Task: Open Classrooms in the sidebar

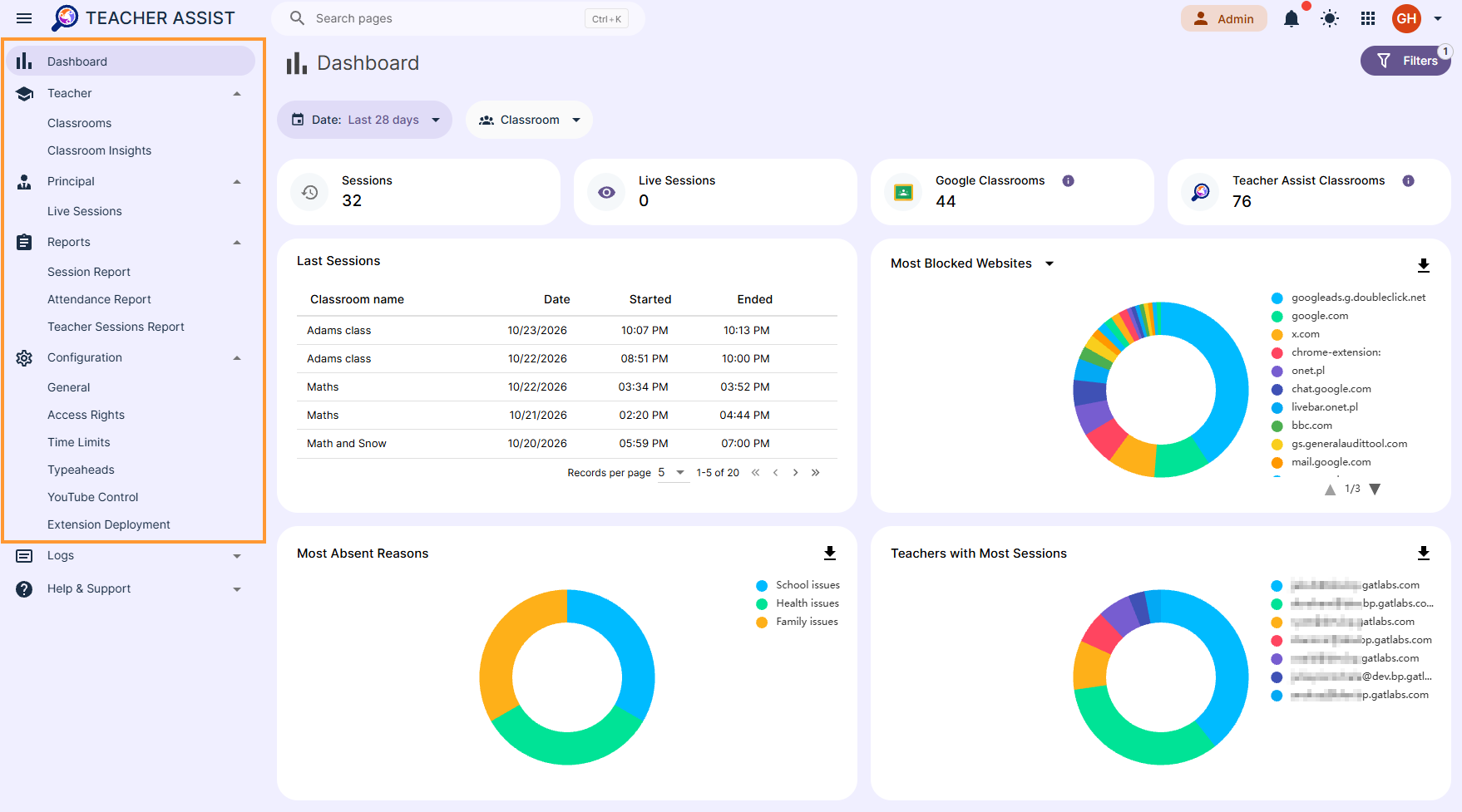Action: coord(79,123)
